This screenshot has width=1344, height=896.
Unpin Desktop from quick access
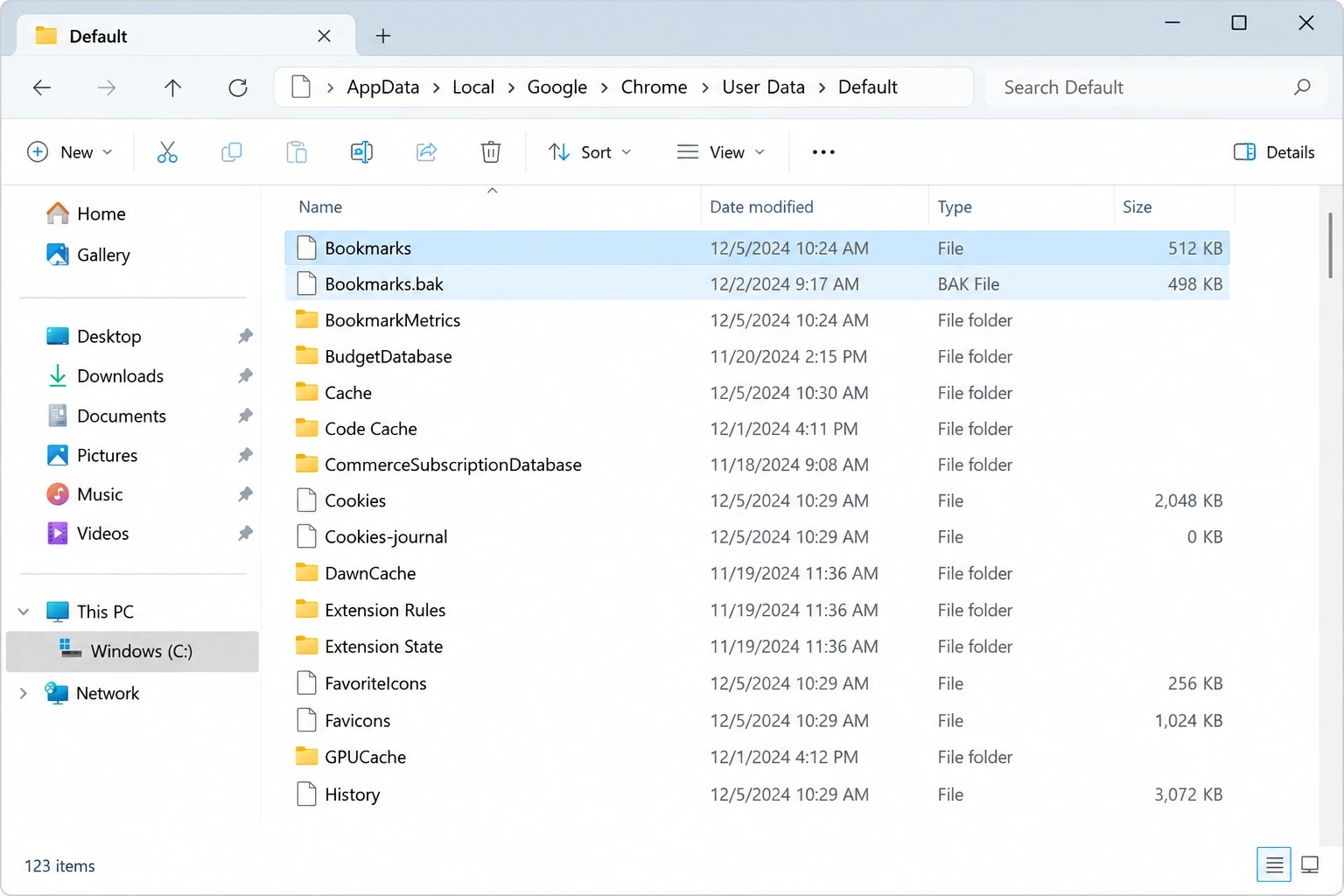click(245, 336)
